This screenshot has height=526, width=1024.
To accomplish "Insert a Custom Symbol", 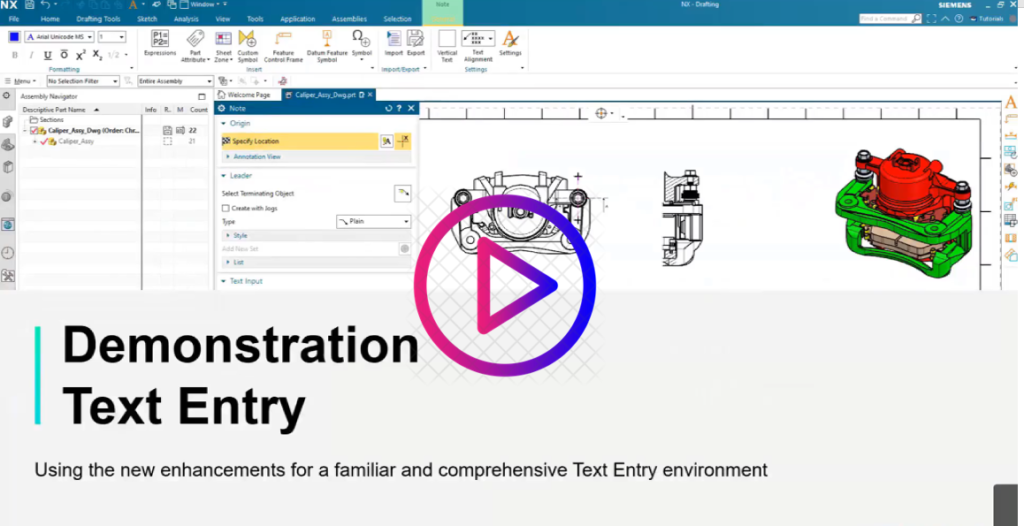I will point(247,40).
